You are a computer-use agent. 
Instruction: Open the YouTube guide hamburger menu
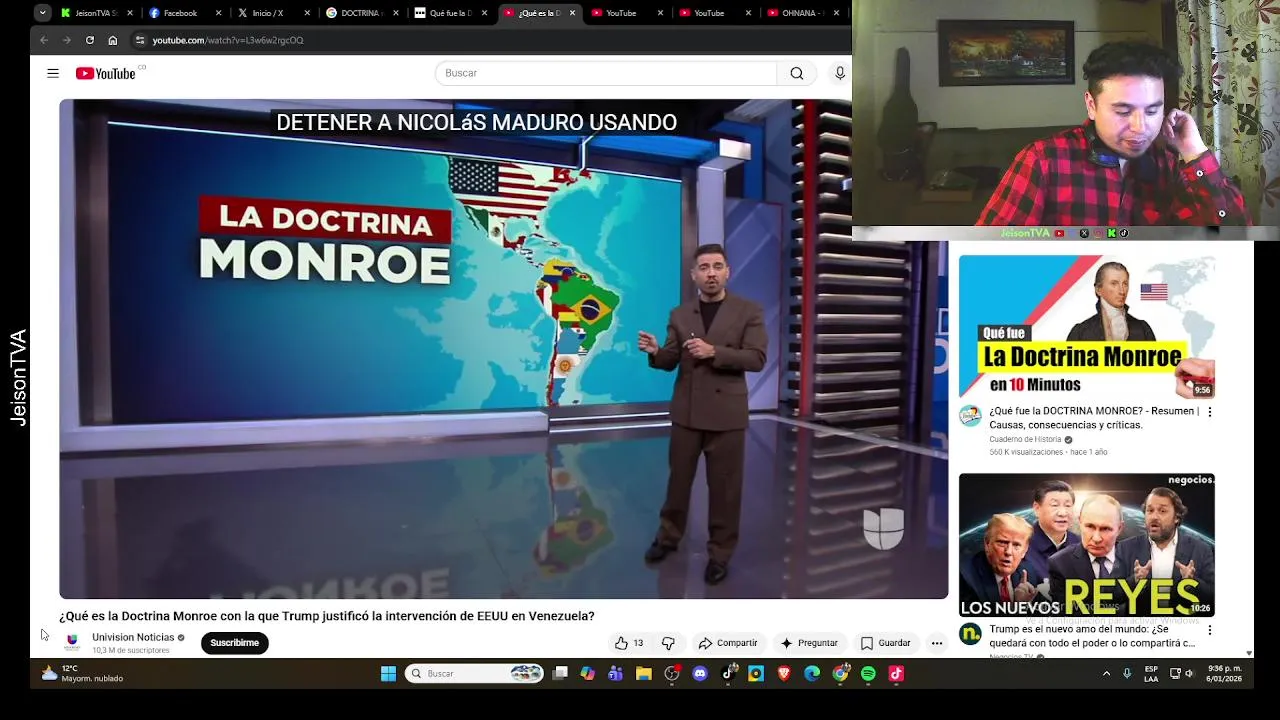coord(53,73)
